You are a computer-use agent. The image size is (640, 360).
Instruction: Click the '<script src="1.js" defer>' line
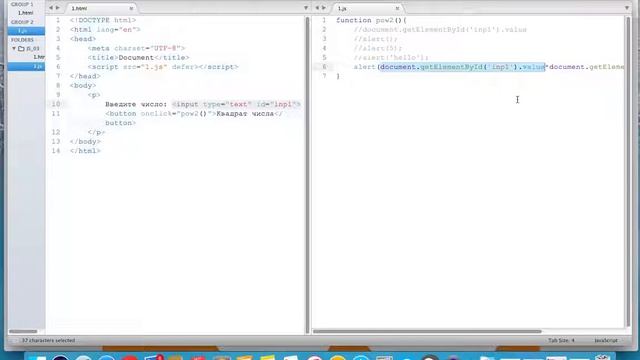coord(163,67)
